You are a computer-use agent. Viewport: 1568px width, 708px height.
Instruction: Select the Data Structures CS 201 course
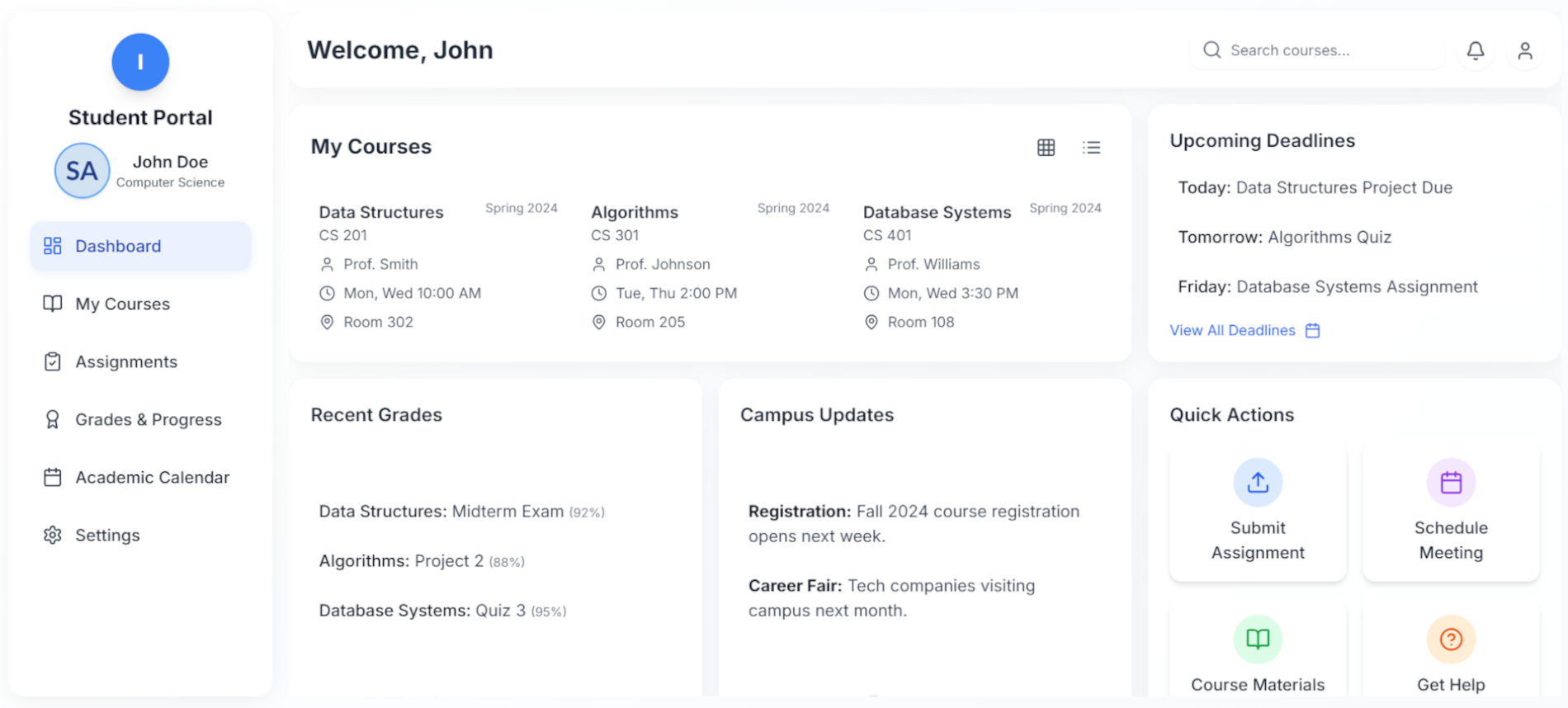(381, 213)
